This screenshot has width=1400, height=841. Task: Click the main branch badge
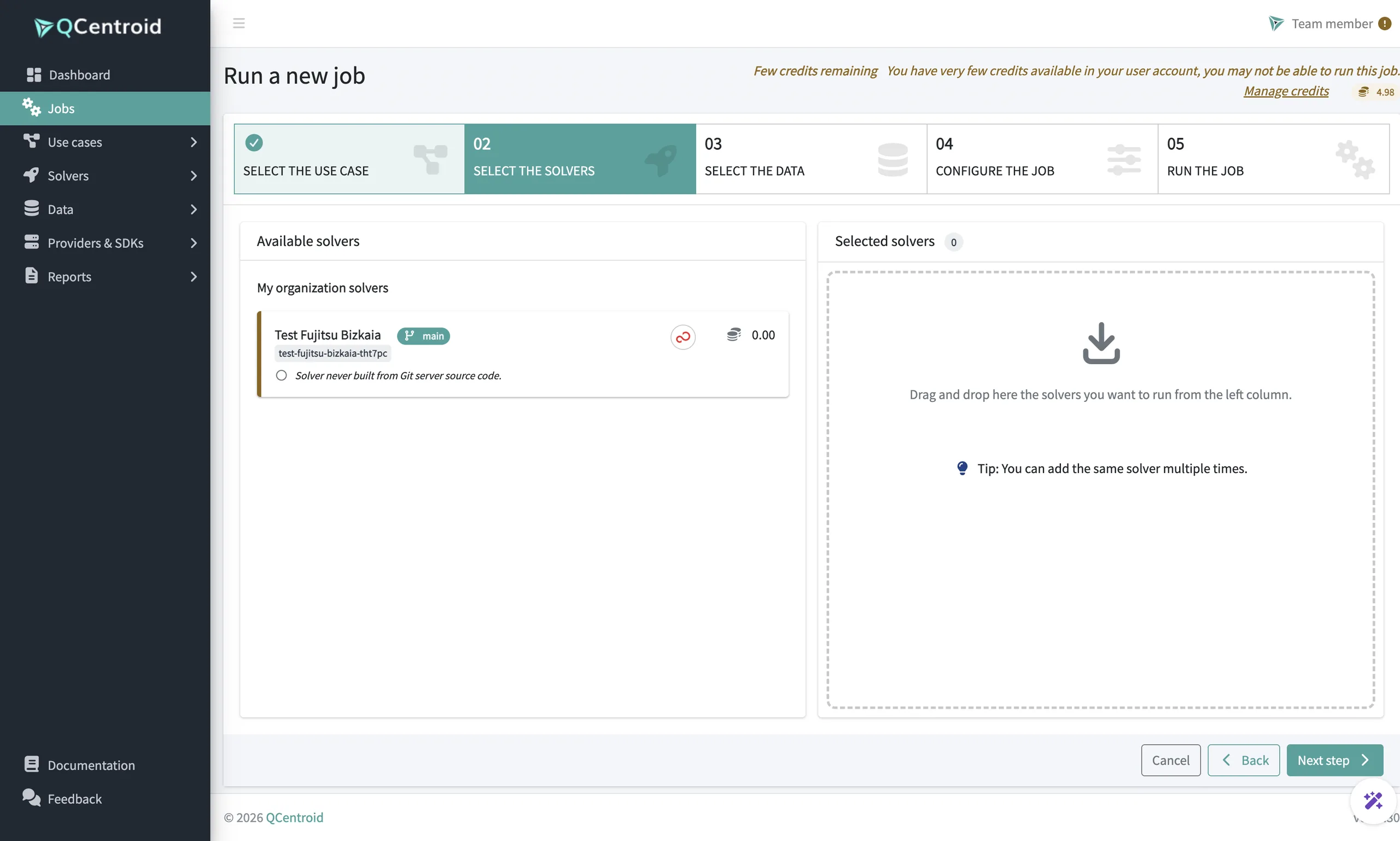click(x=423, y=336)
